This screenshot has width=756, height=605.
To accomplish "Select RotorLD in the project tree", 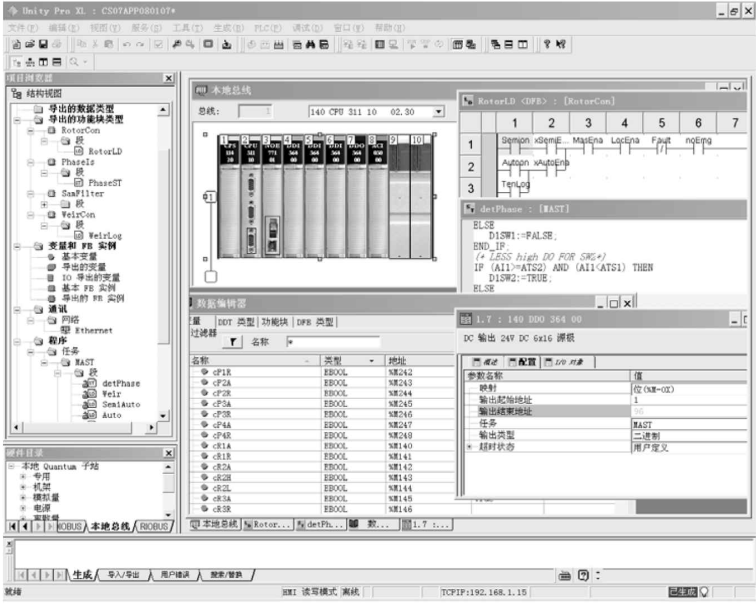I will [105, 152].
